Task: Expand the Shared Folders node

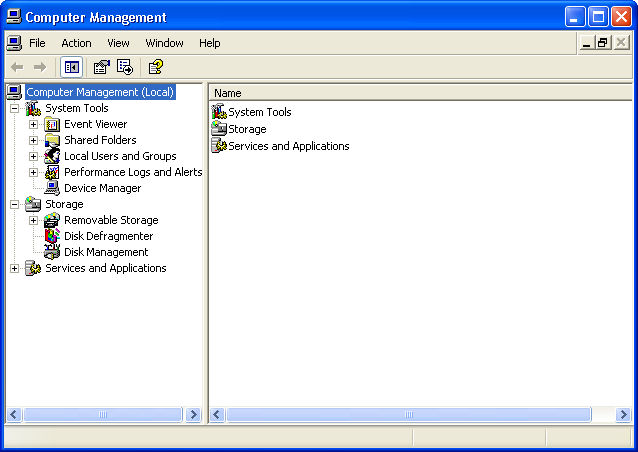Action: point(34,140)
